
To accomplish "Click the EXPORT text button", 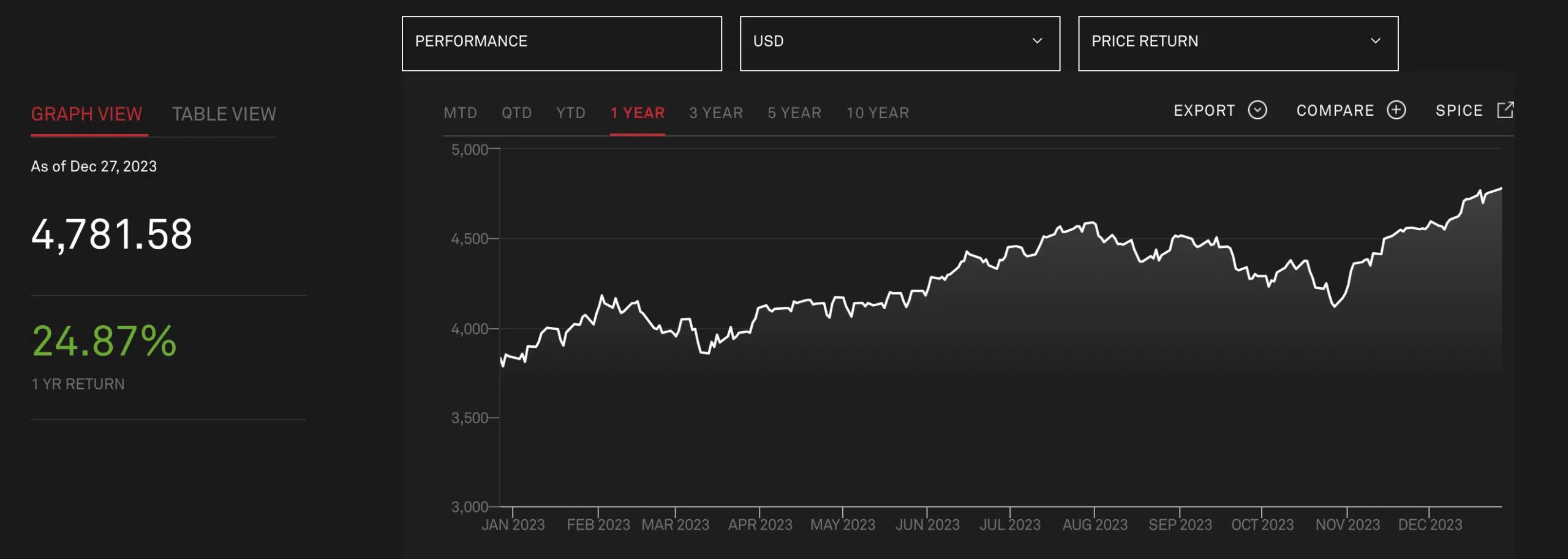I will tap(1204, 111).
